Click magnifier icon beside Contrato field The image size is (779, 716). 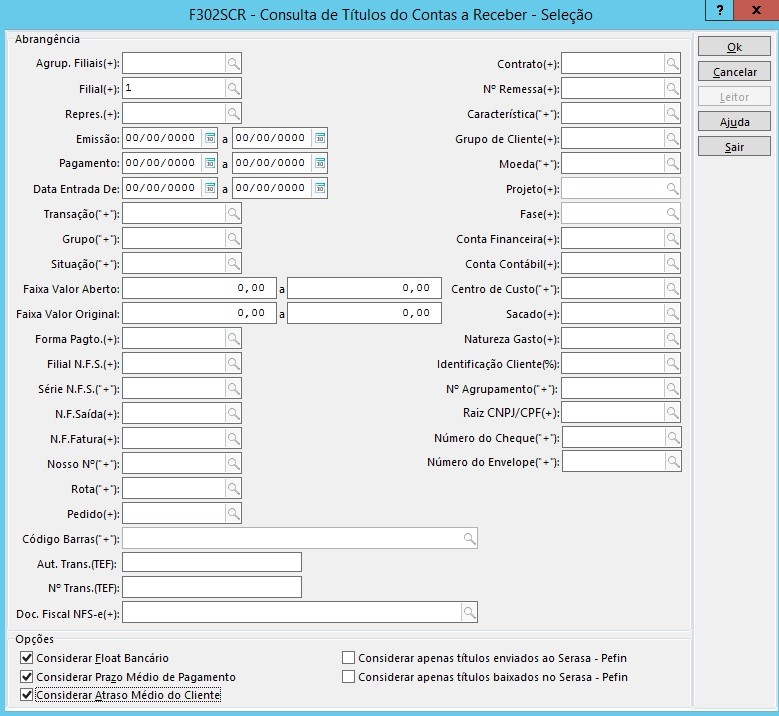pos(672,64)
